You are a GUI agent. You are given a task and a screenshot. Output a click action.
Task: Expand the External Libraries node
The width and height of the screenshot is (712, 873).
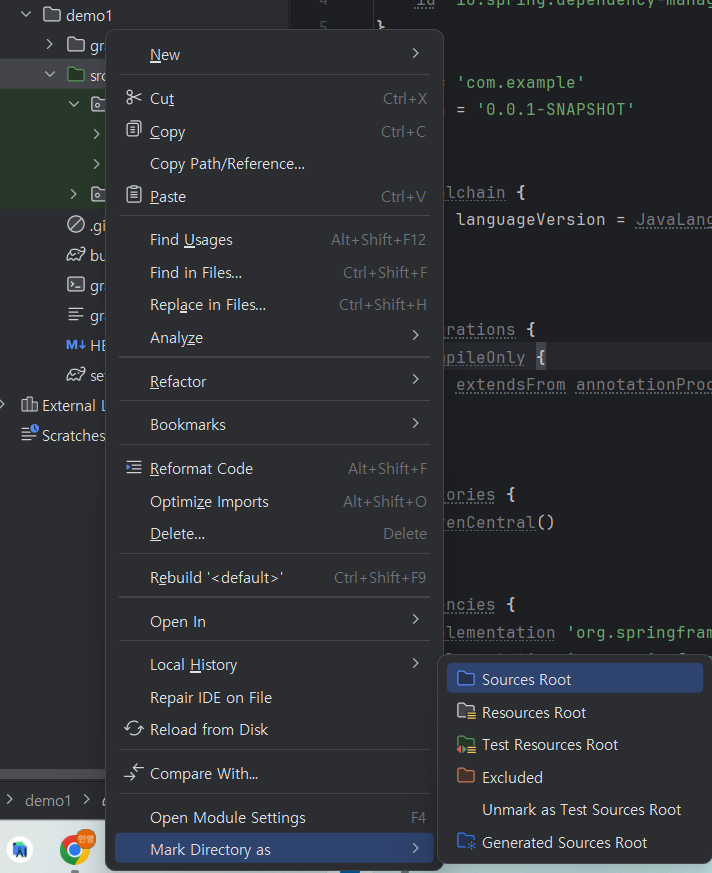(x=3, y=405)
